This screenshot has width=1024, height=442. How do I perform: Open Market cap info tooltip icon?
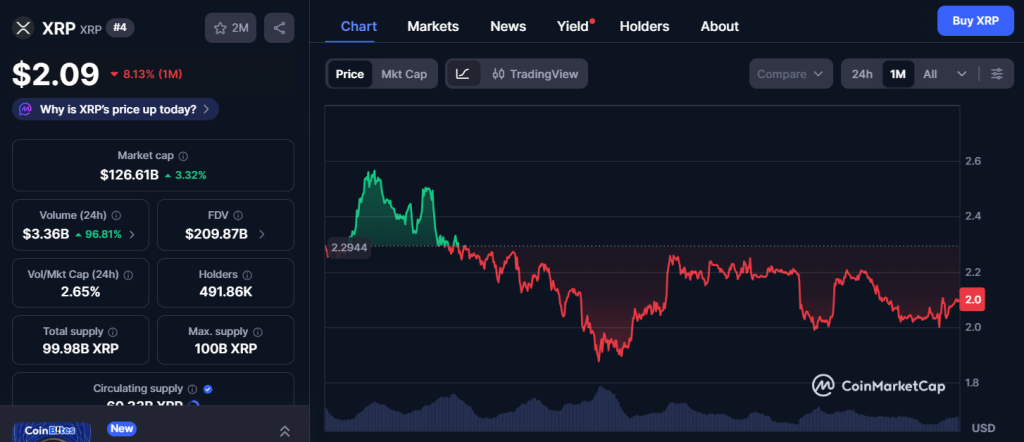pos(184,156)
